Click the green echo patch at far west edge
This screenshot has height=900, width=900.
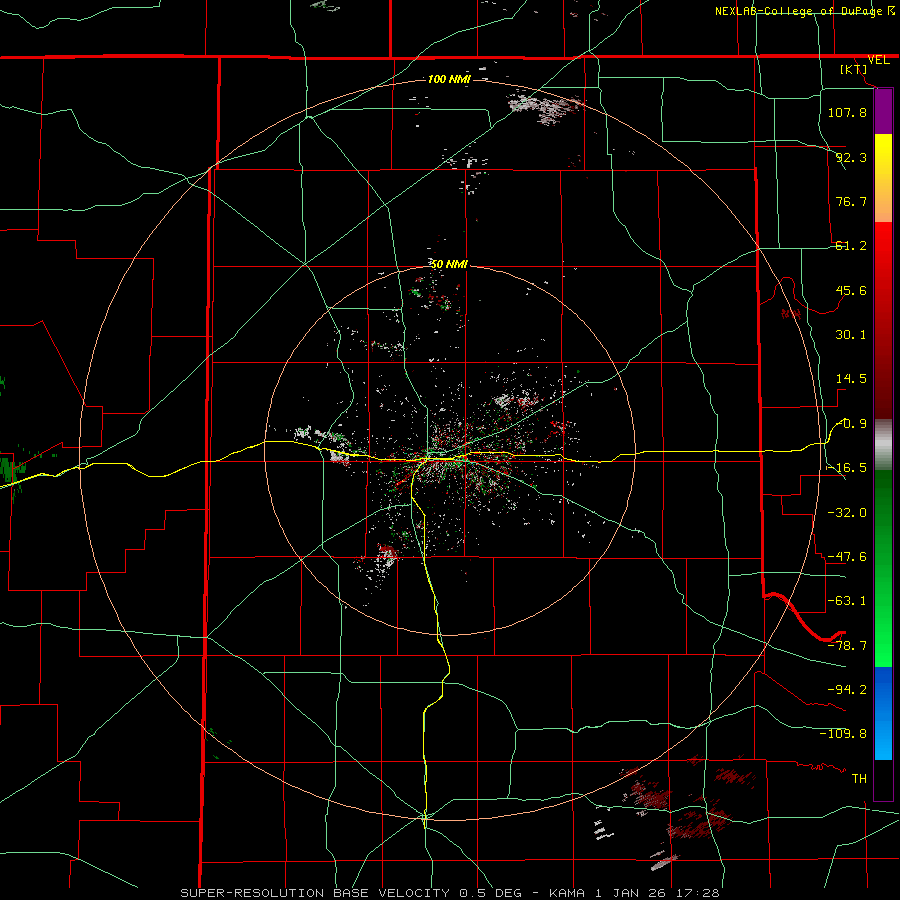tap(11, 468)
